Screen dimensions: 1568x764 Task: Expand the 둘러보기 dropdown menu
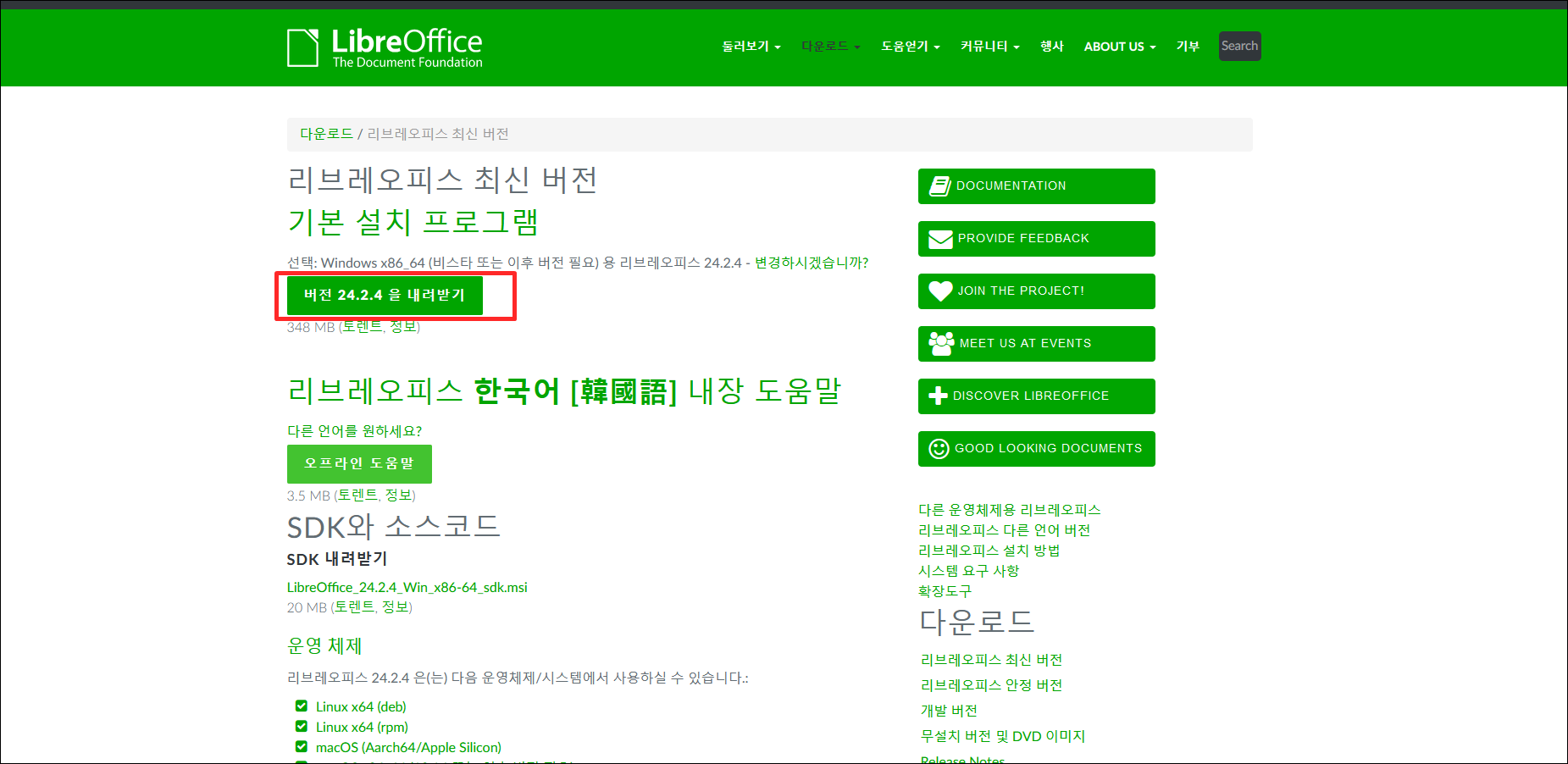(751, 47)
